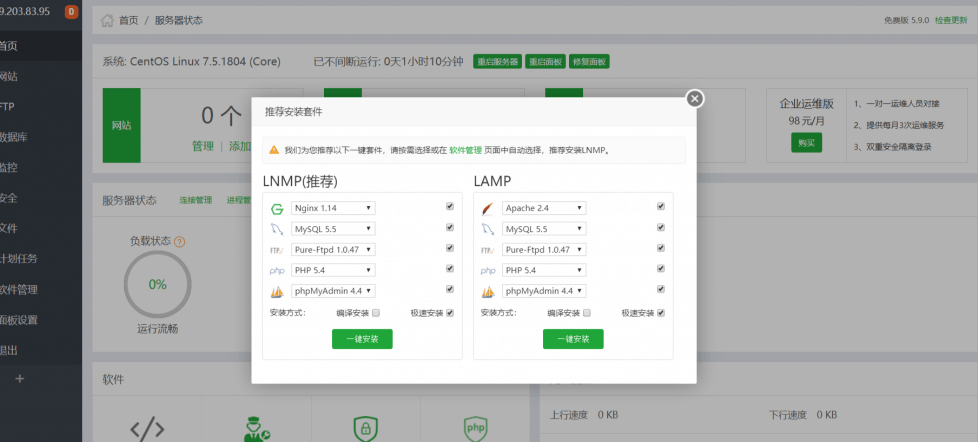Open the LNMP PHP 5.4 dropdown
978x442 pixels.
pyautogui.click(x=333, y=270)
